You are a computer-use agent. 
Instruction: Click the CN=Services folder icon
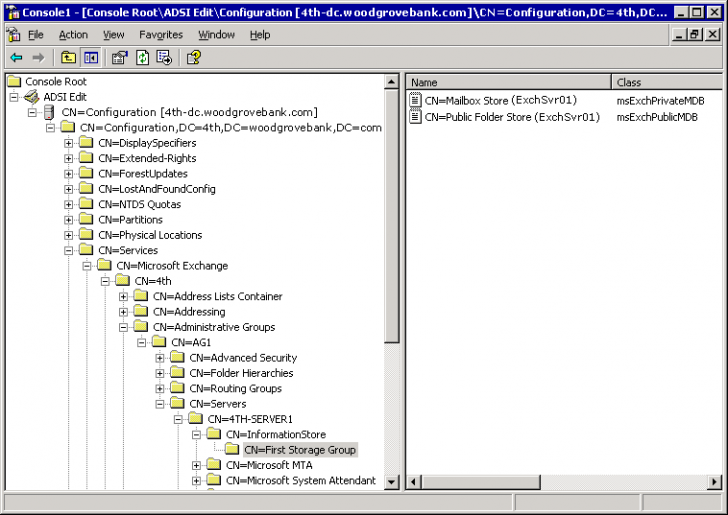tap(86, 250)
